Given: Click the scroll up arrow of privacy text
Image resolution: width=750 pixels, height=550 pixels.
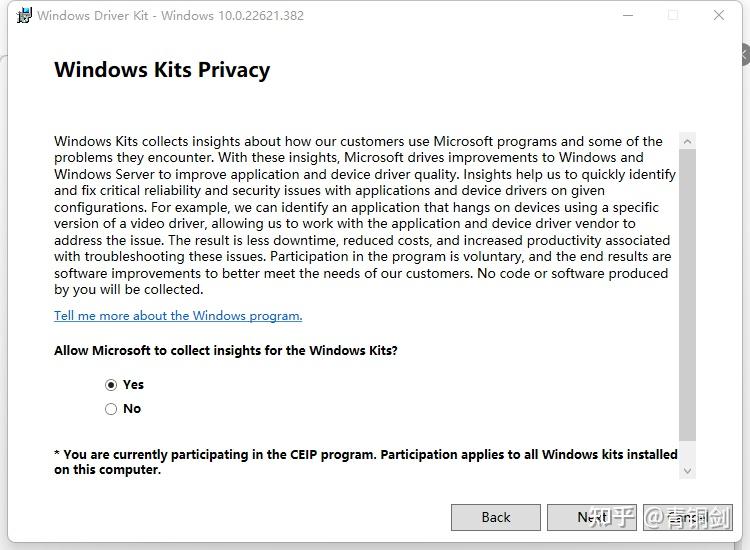Looking at the screenshot, I should (x=687, y=141).
